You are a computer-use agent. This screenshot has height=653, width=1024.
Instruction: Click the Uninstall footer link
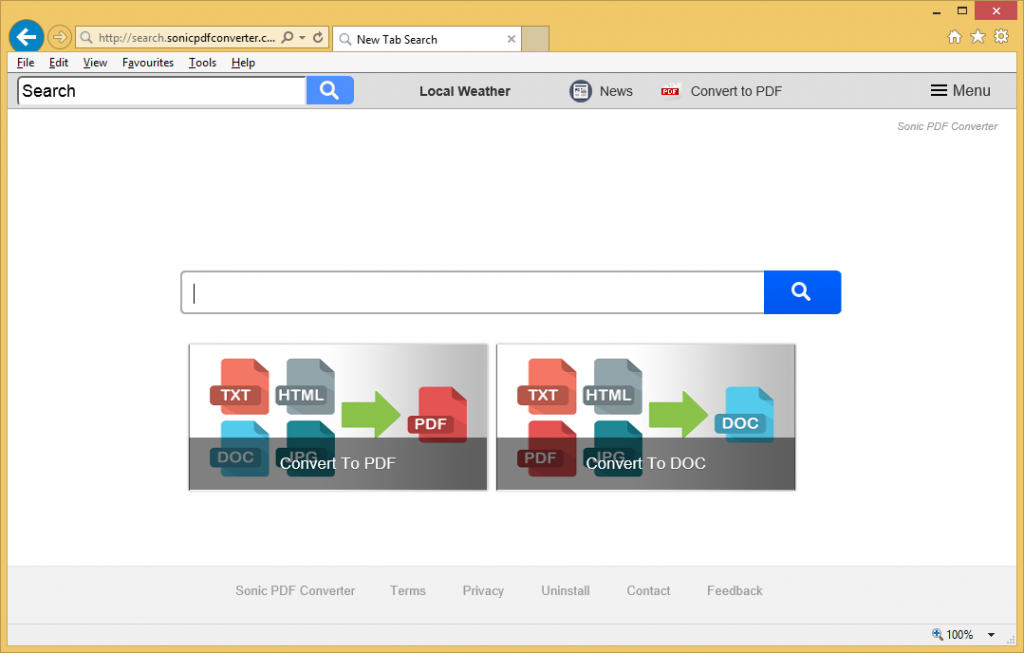click(565, 591)
